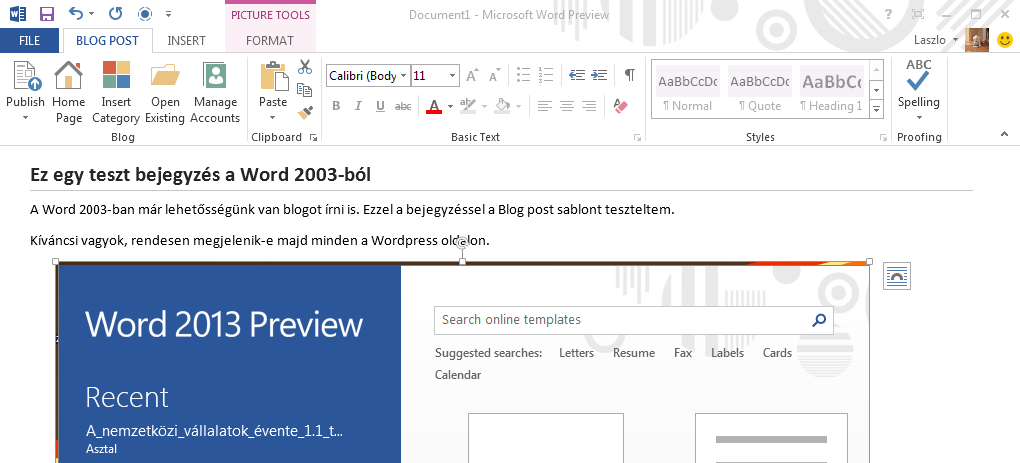Expand the Paste options arrow
The width and height of the screenshot is (1020, 463).
pos(273,118)
